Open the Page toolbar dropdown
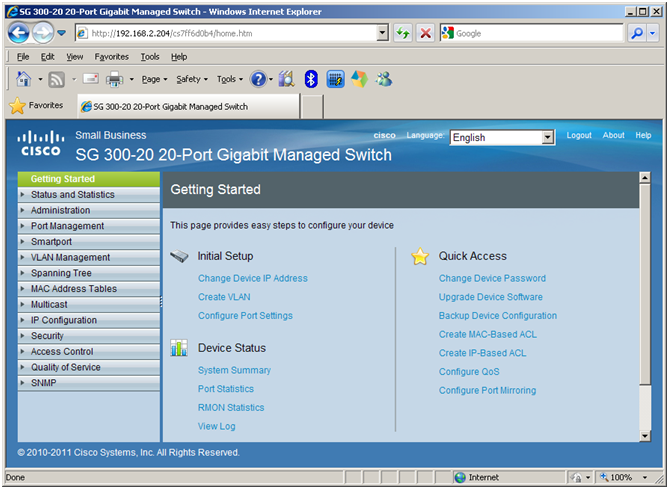This screenshot has width=669, height=489. [154, 79]
